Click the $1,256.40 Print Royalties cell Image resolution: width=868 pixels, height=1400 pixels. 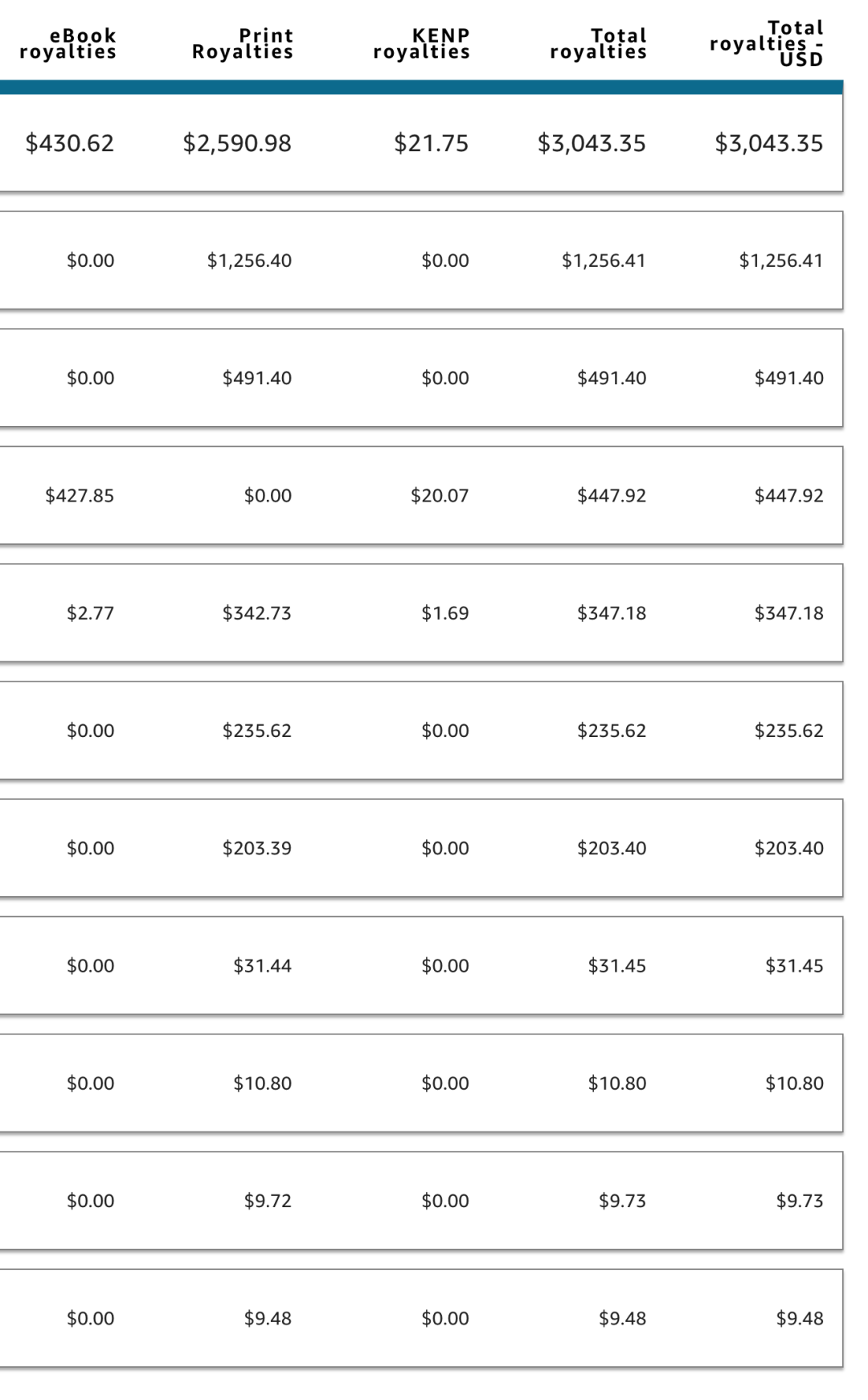pyautogui.click(x=249, y=261)
